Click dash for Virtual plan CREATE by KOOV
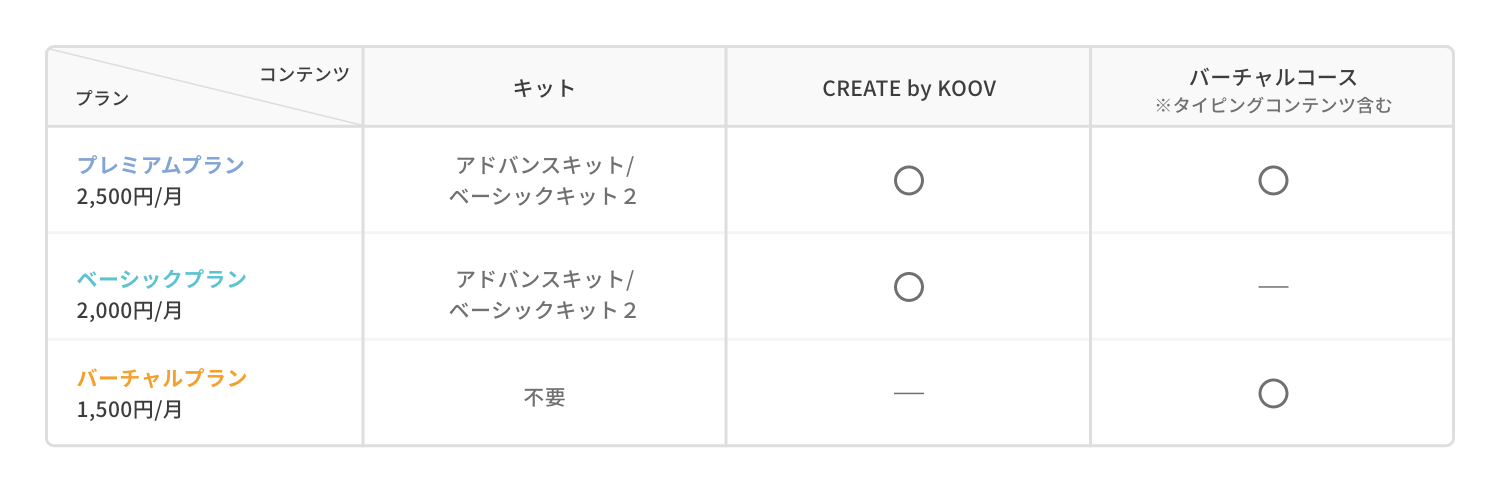1500x492 pixels. pyautogui.click(x=908, y=394)
